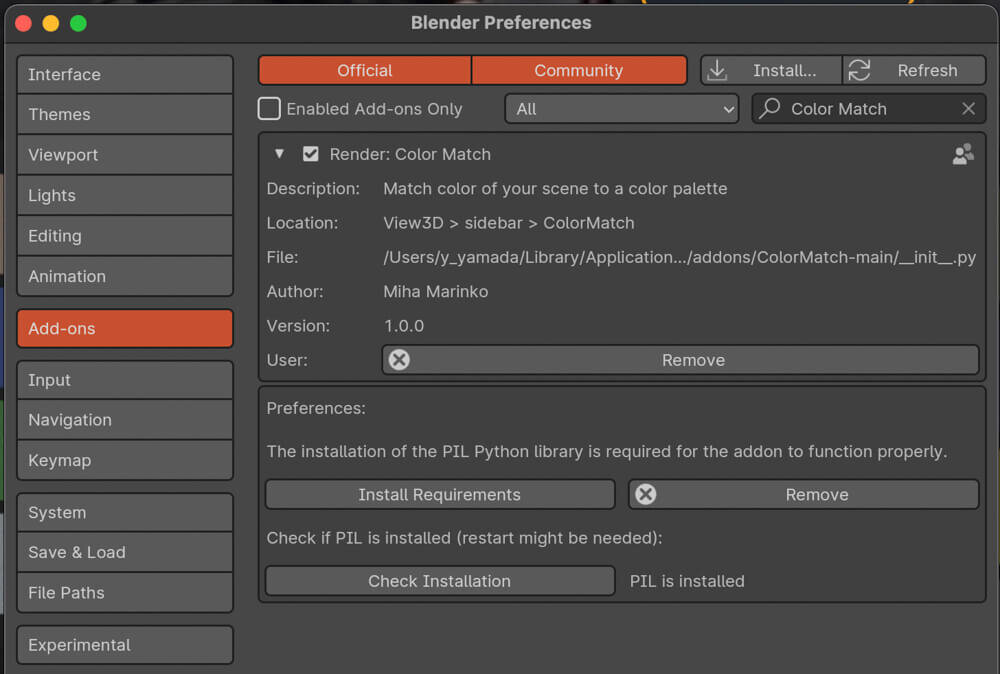Click the green zoom window button
1000x674 pixels.
(x=78, y=24)
